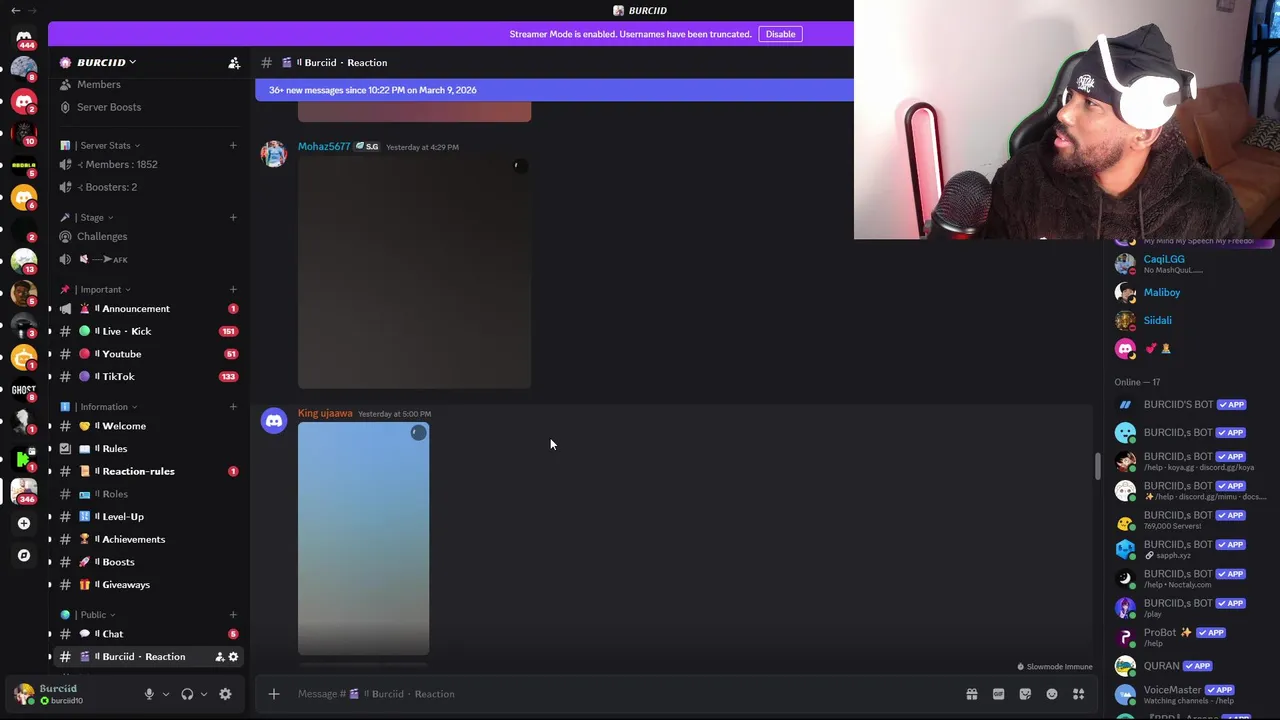Mute the microphone in user panel
This screenshot has width=1280, height=720.
click(x=149, y=694)
